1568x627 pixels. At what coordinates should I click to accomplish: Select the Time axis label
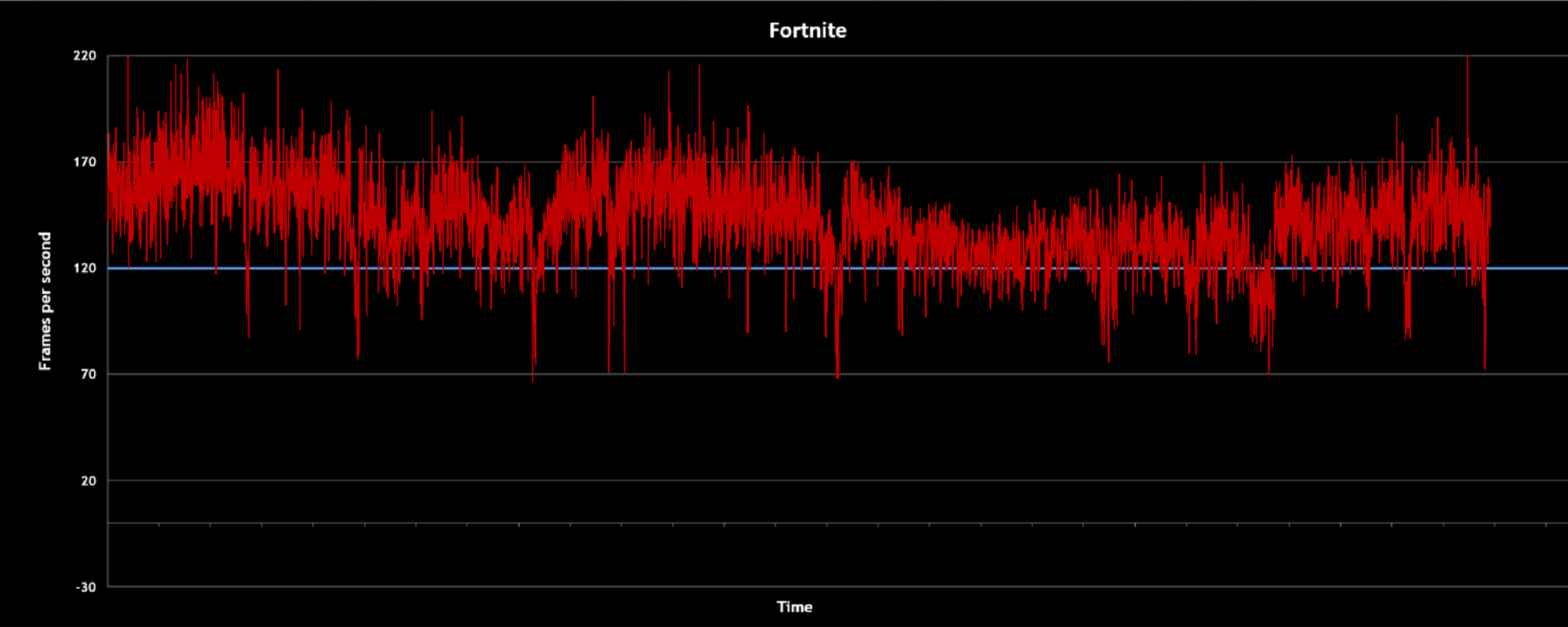point(794,607)
